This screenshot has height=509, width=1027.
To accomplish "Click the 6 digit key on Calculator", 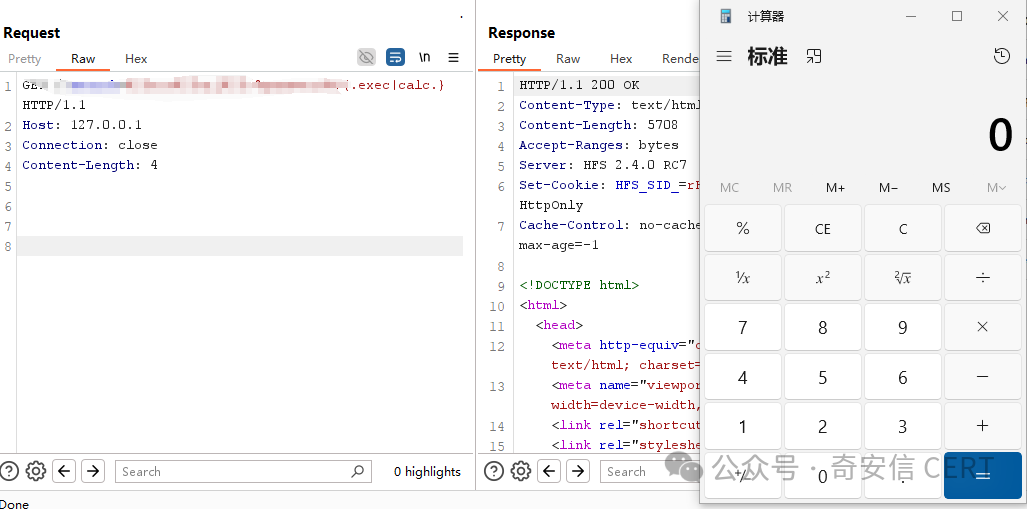I will point(903,377).
